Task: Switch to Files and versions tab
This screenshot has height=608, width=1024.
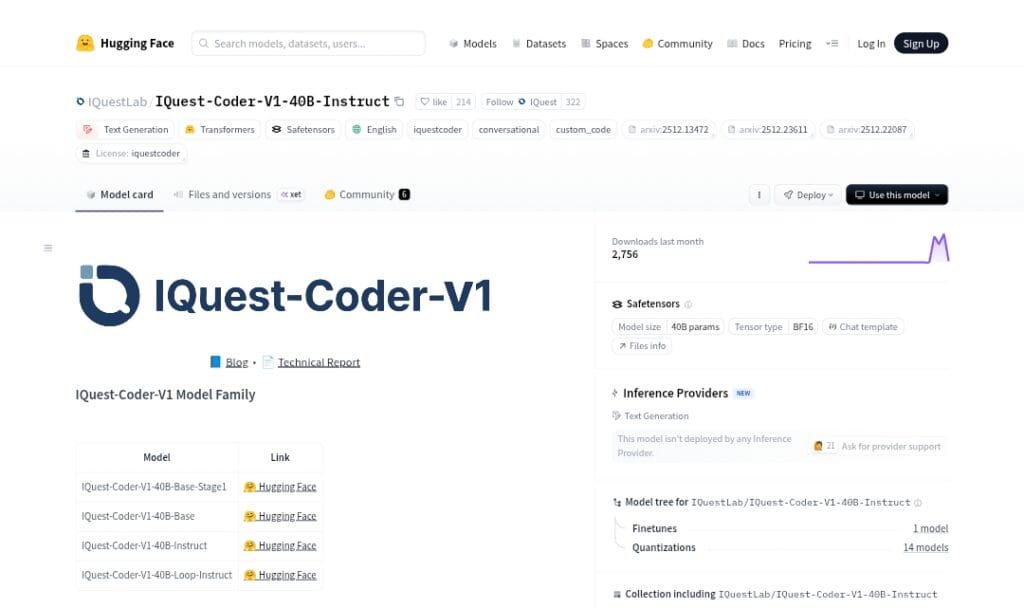Action: 229,195
